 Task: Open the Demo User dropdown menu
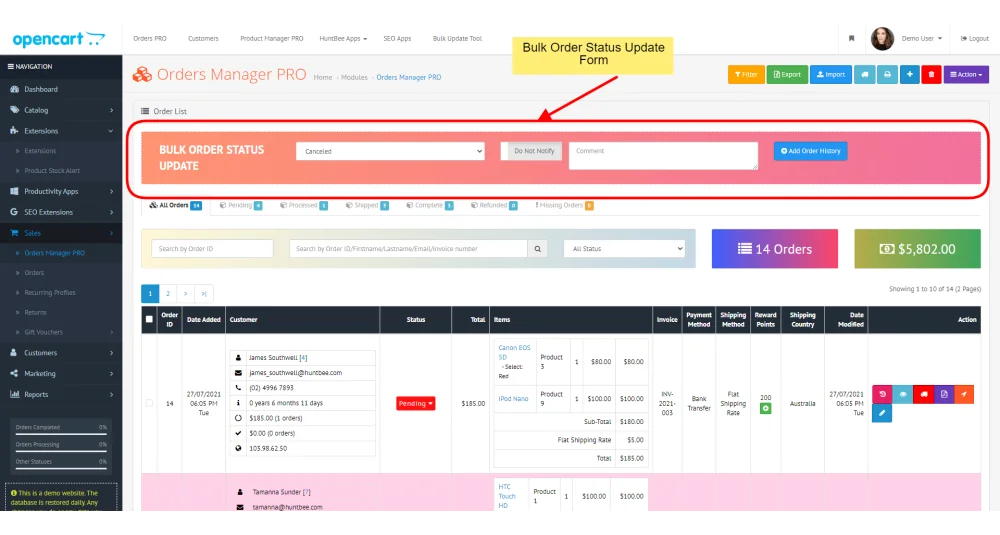tap(922, 38)
